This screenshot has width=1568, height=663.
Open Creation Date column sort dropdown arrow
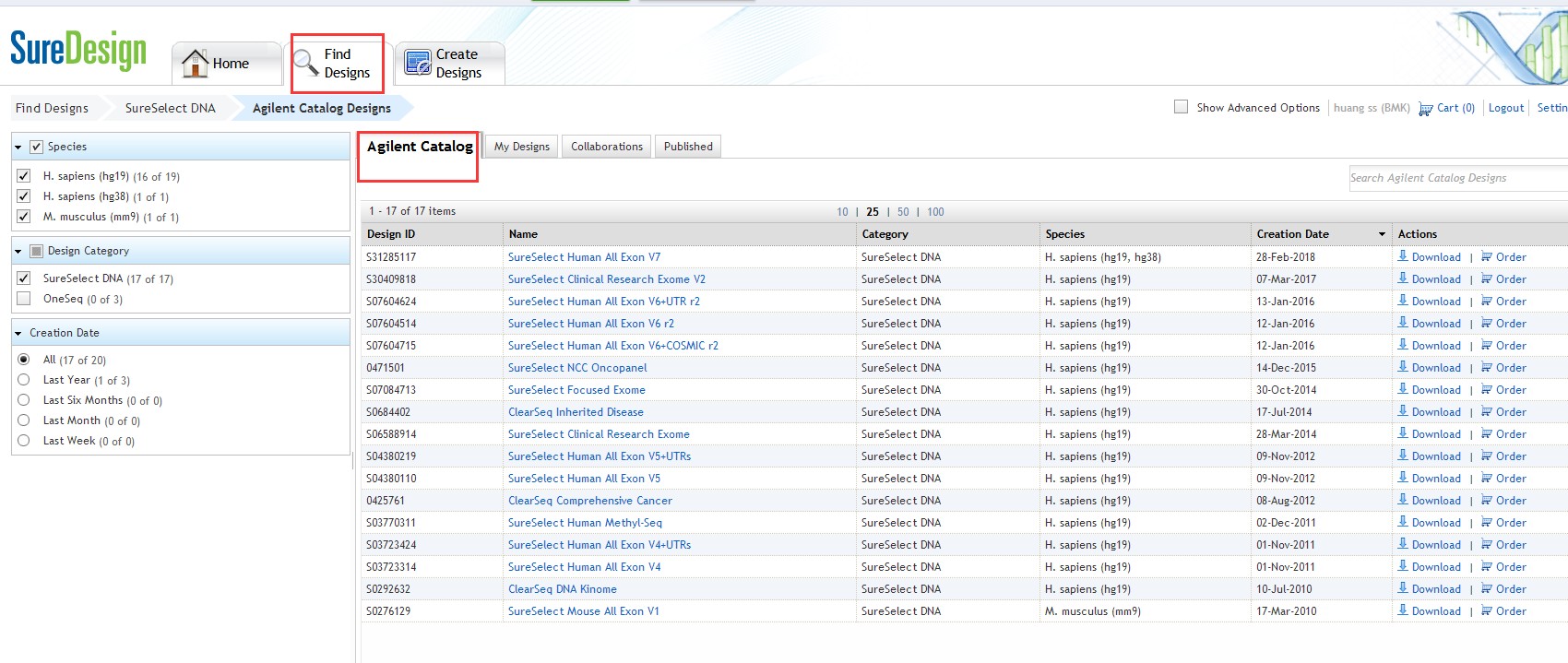1382,234
